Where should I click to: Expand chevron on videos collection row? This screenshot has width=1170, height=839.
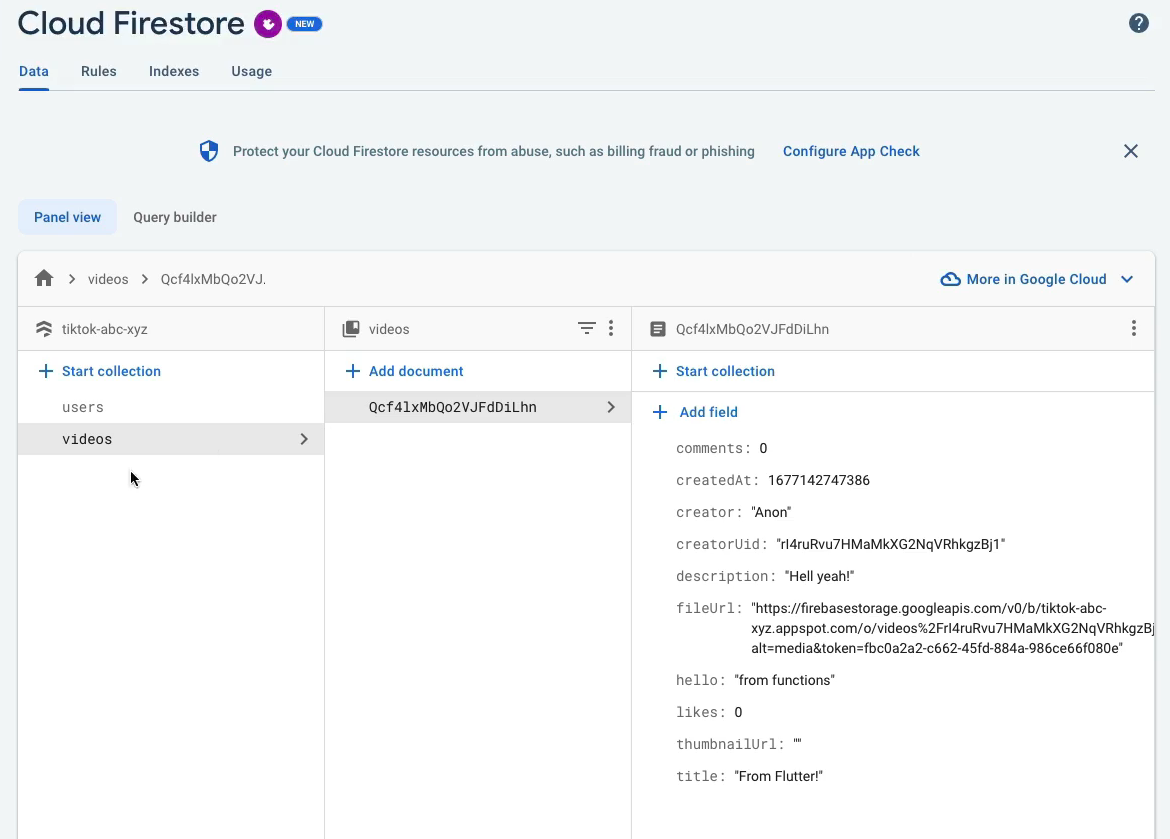click(x=304, y=439)
